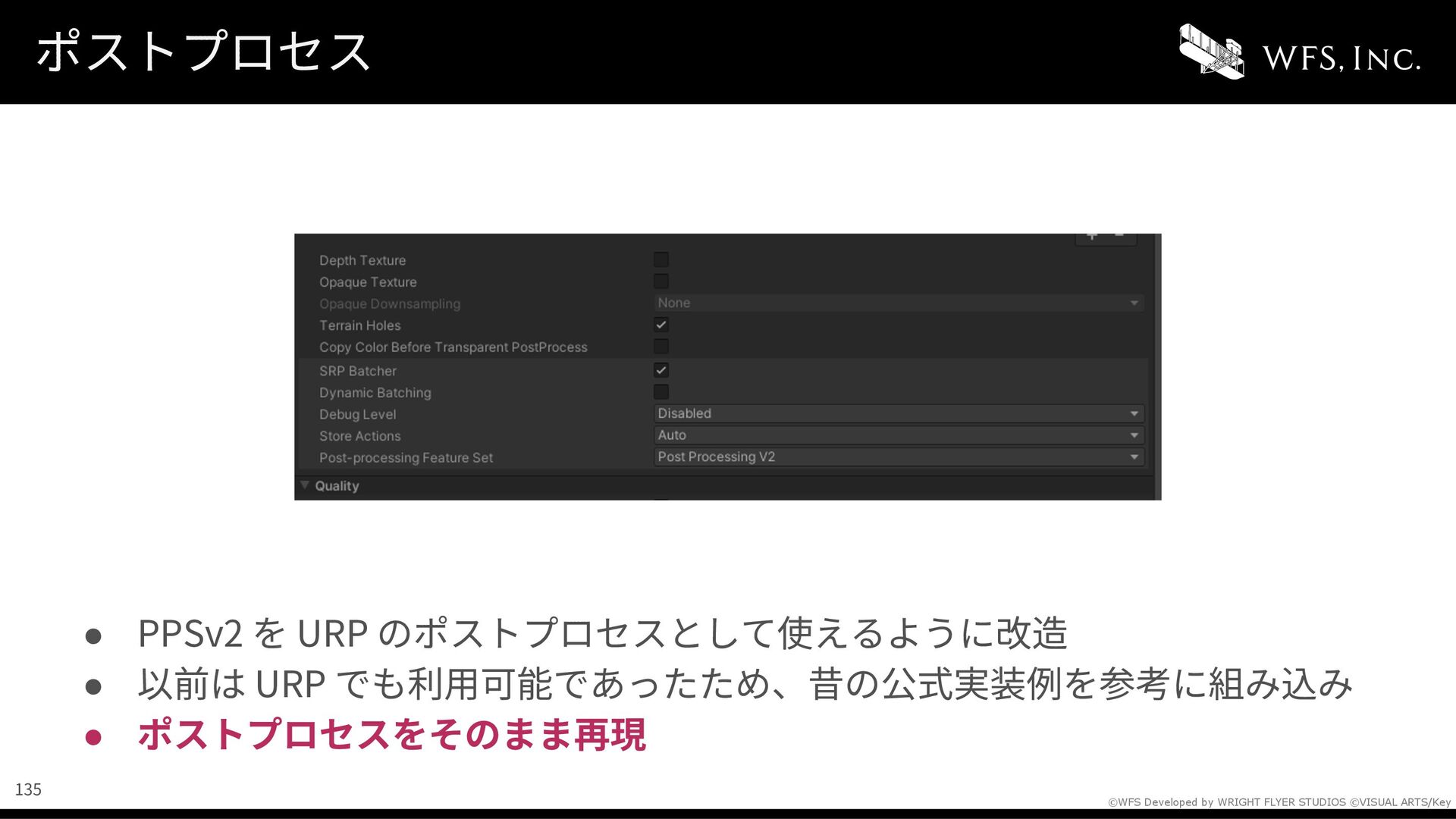Open Post-processing Feature Set dropdown
The height and width of the screenshot is (819, 1456).
click(899, 457)
